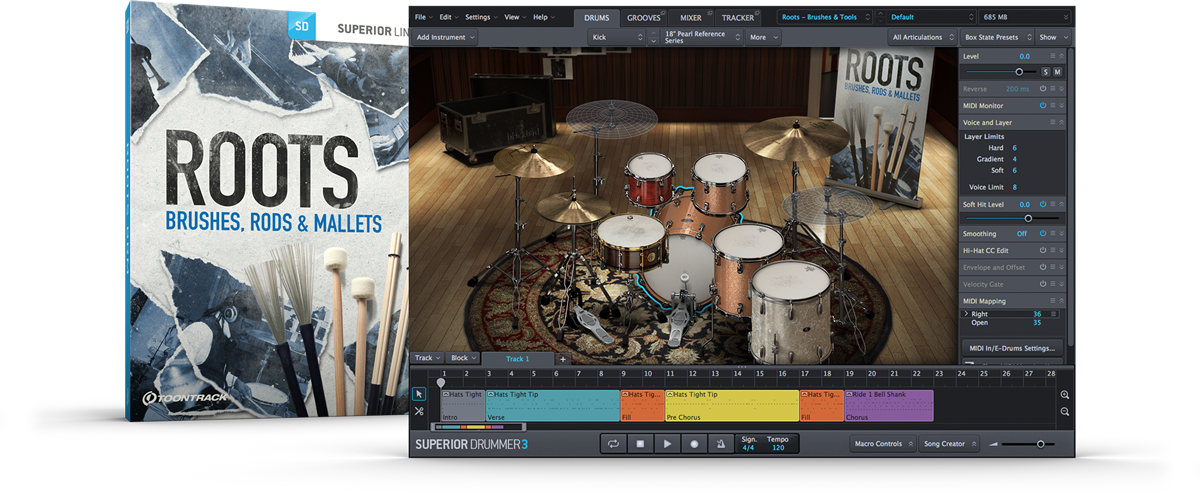Select the arrow pointer tool in the timeline
1200x493 pixels.
(419, 394)
